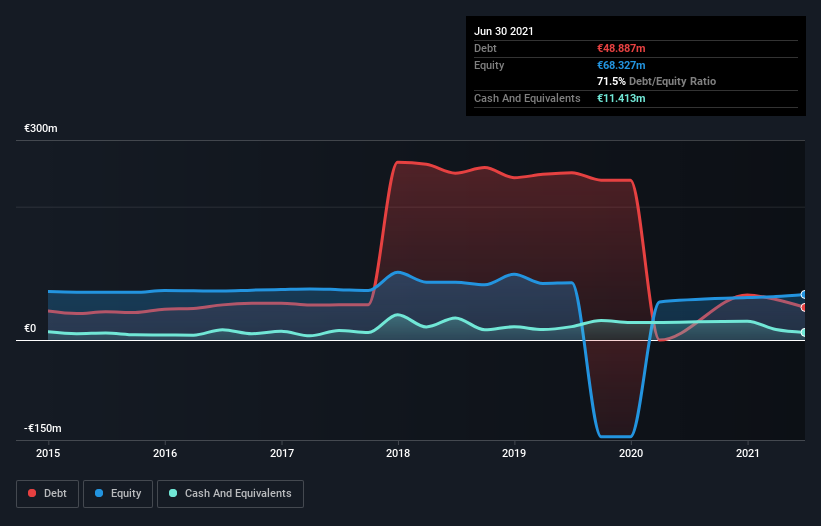
Task: Click the Equity endpoint marker on the chart
Action: coord(804,295)
